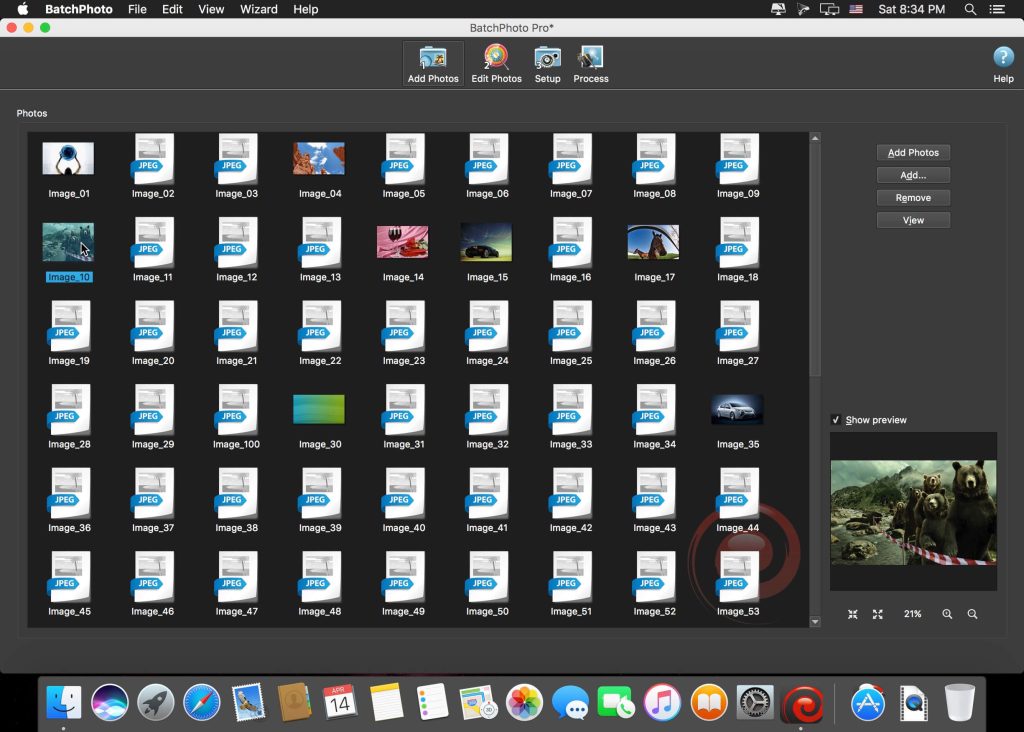Select the Image_15 car thumbnail

(x=486, y=242)
